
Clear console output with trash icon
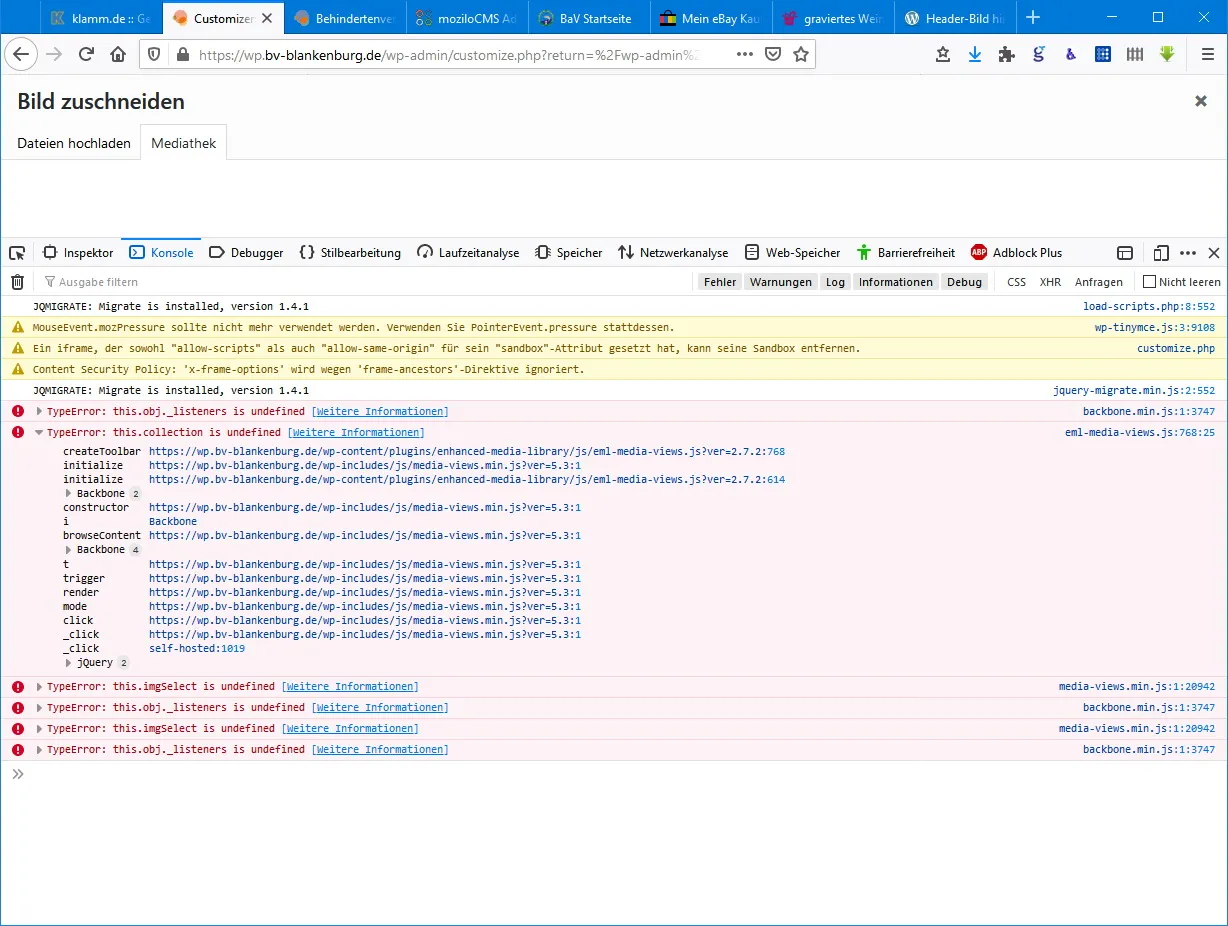[17, 282]
